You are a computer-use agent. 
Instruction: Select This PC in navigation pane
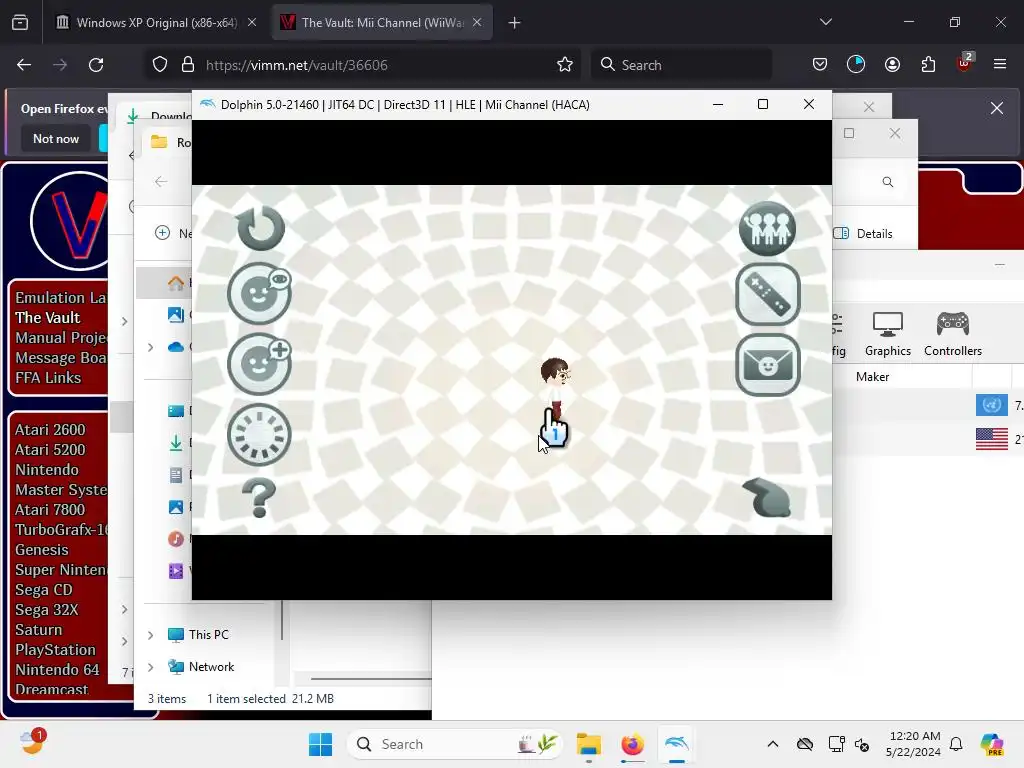coord(199,635)
